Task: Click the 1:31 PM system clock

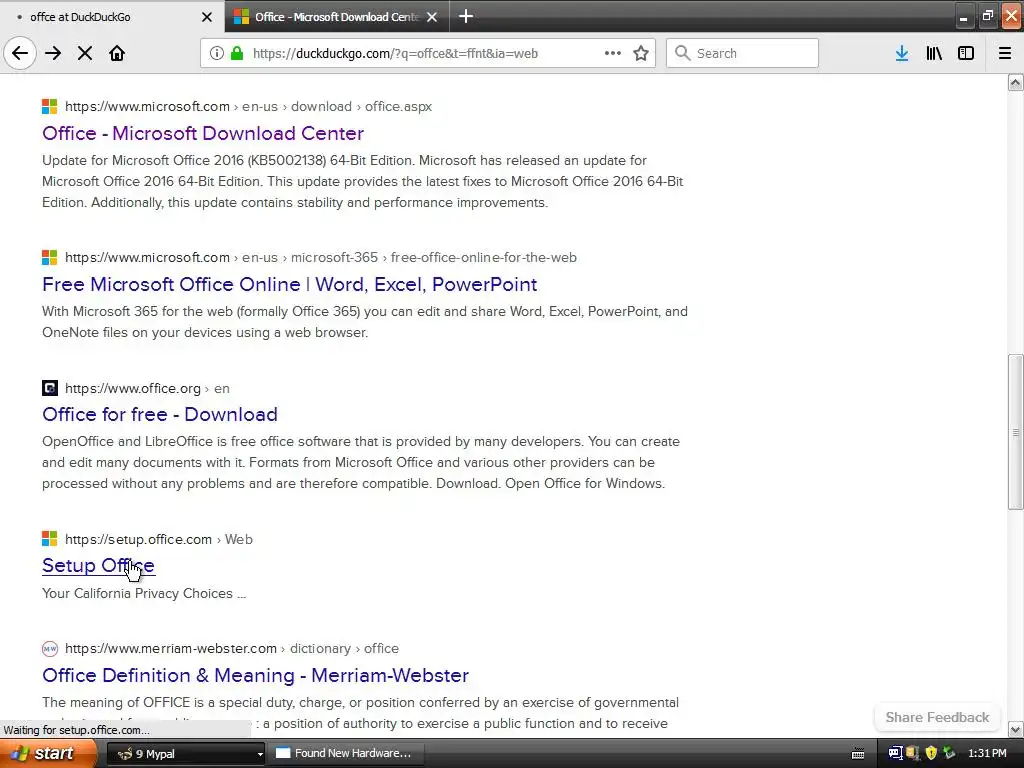Action: pos(987,754)
